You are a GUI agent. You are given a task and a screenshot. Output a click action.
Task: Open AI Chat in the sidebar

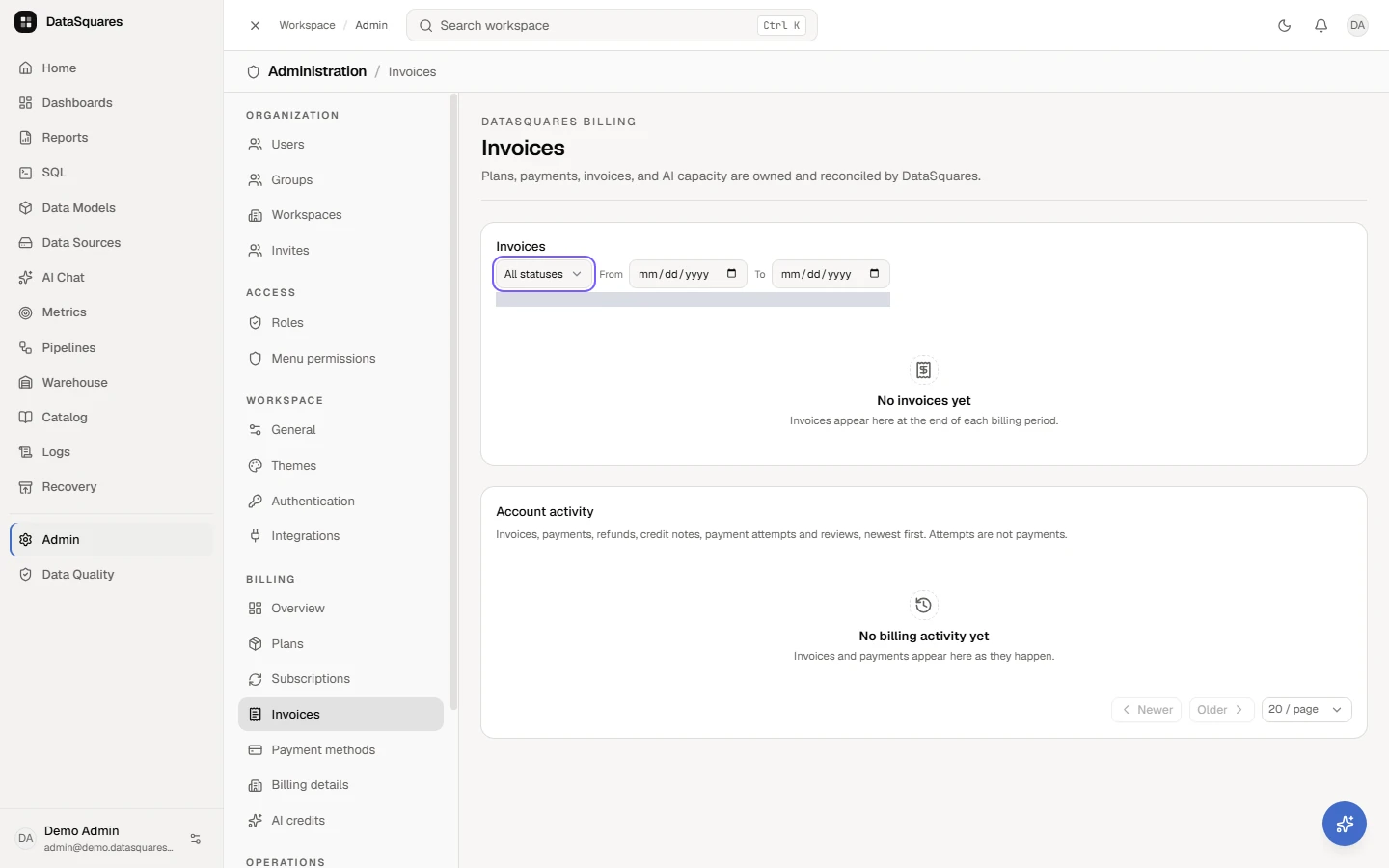(x=112, y=278)
